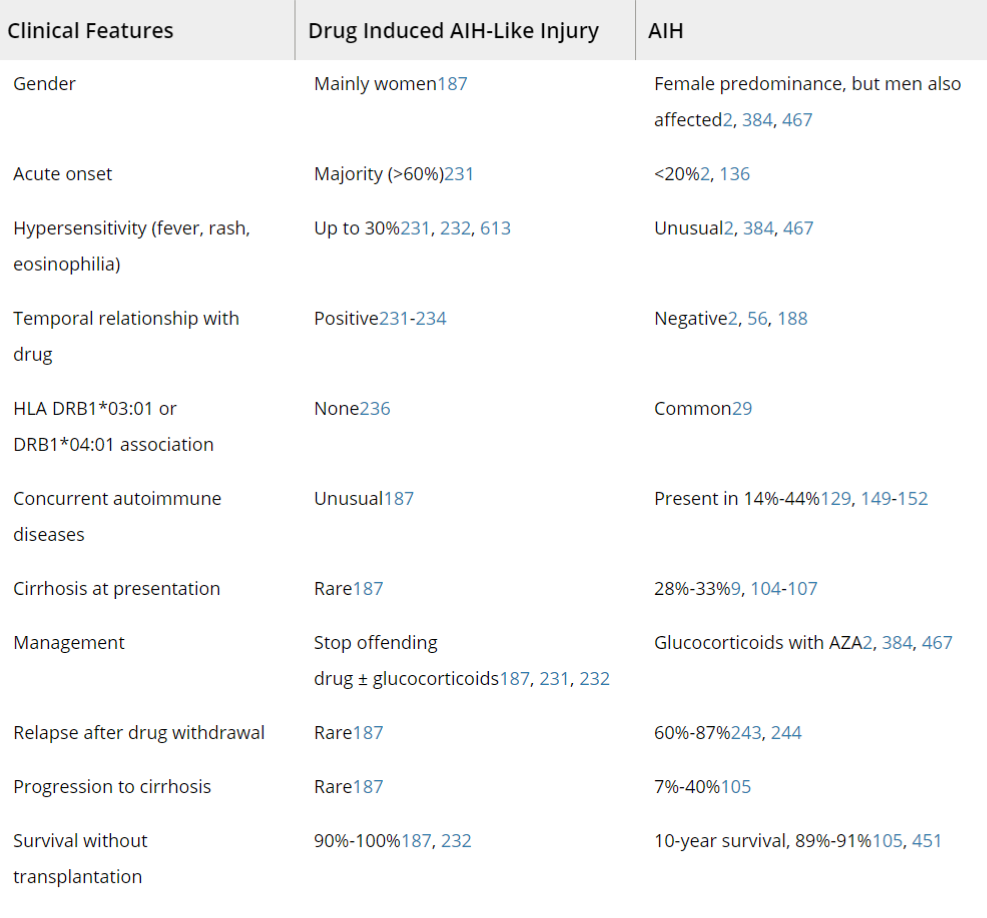This screenshot has height=918, width=987.
Task: Open reference 231-234 beside Positive
Action: click(412, 319)
